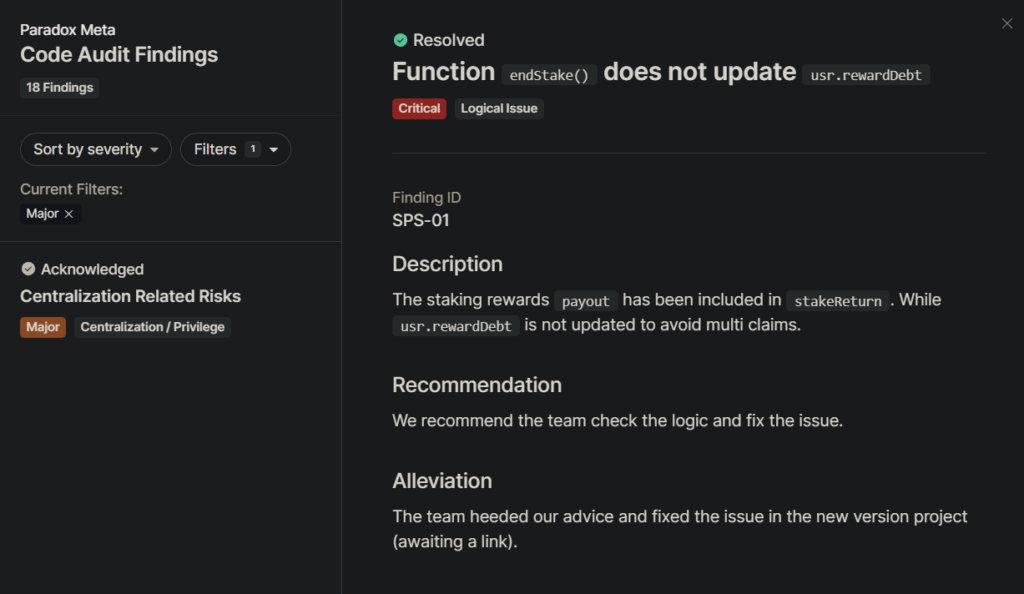Click the SPS-01 finding ID
The width and height of the screenshot is (1024, 594).
[x=421, y=221]
